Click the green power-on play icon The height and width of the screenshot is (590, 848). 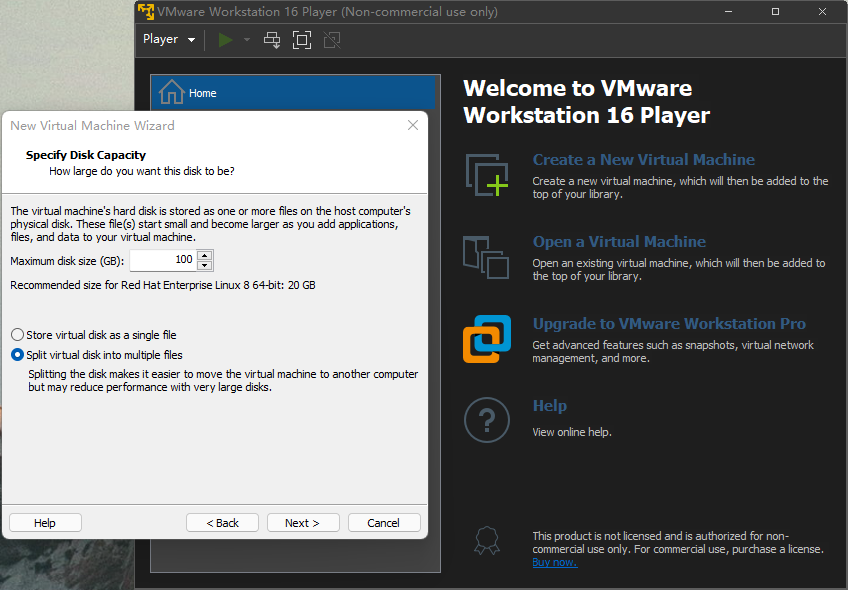click(226, 39)
